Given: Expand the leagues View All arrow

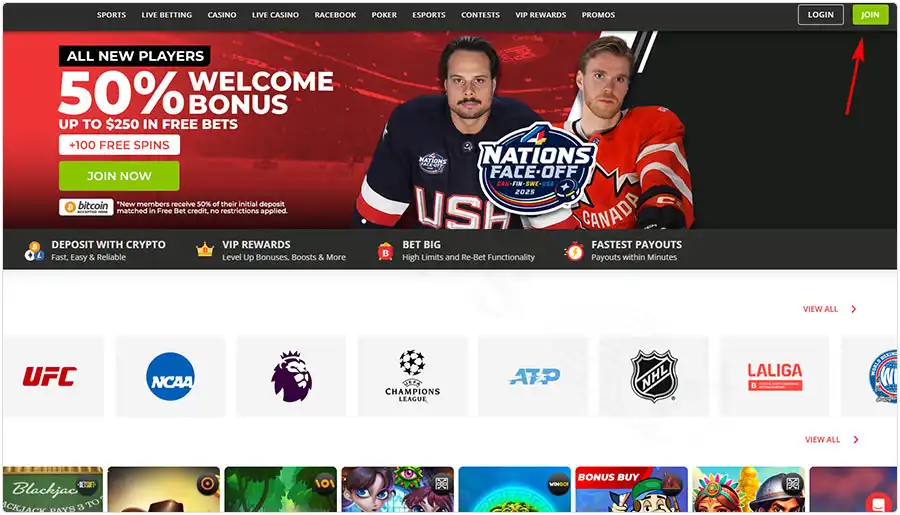Looking at the screenshot, I should pyautogui.click(x=854, y=309).
